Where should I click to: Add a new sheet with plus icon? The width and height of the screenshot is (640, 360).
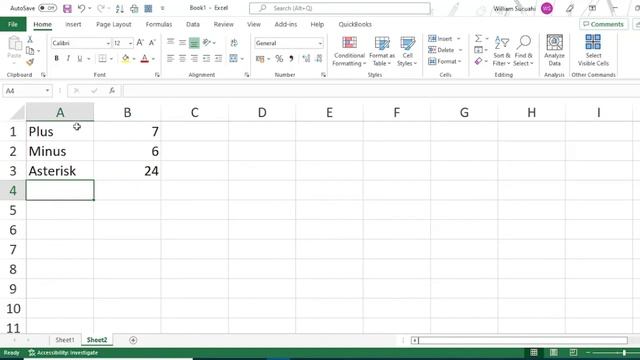(133, 340)
